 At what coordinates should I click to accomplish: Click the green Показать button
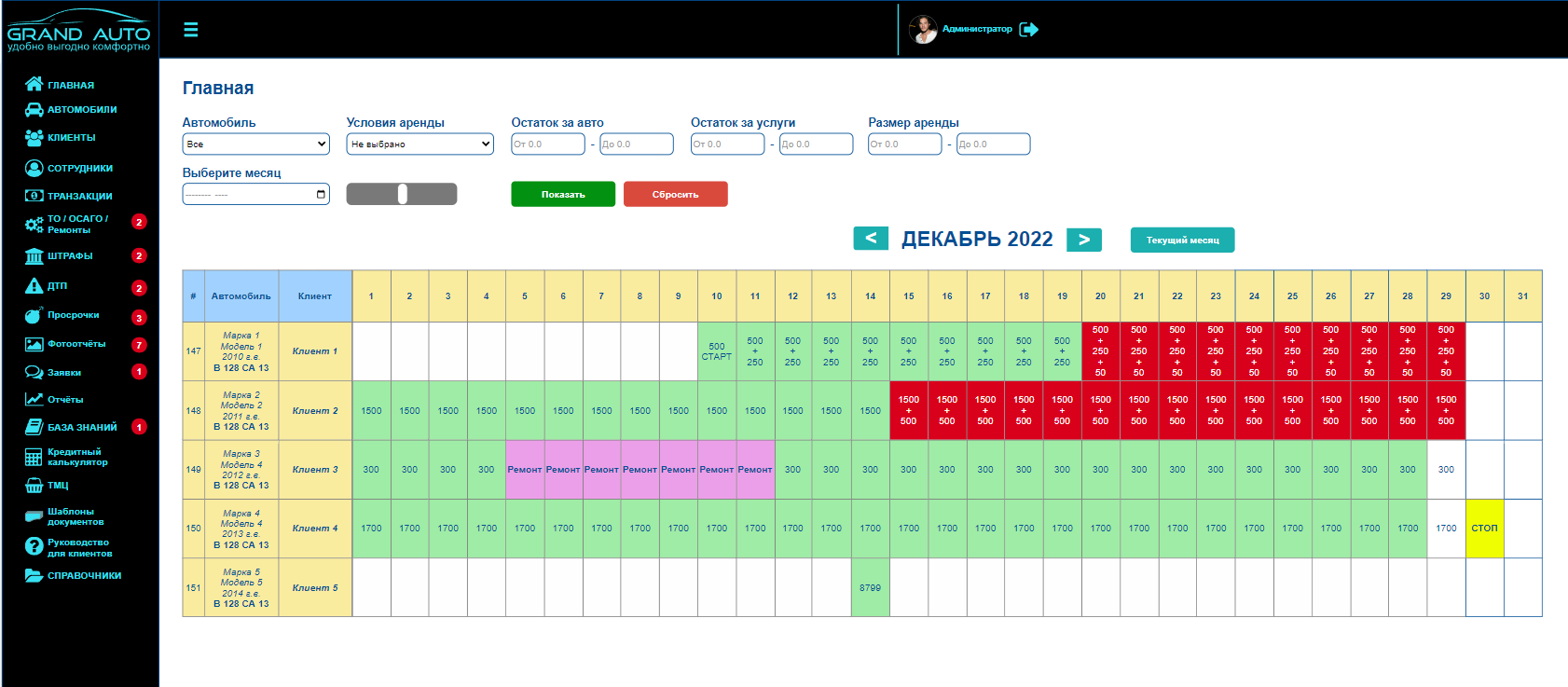[563, 194]
